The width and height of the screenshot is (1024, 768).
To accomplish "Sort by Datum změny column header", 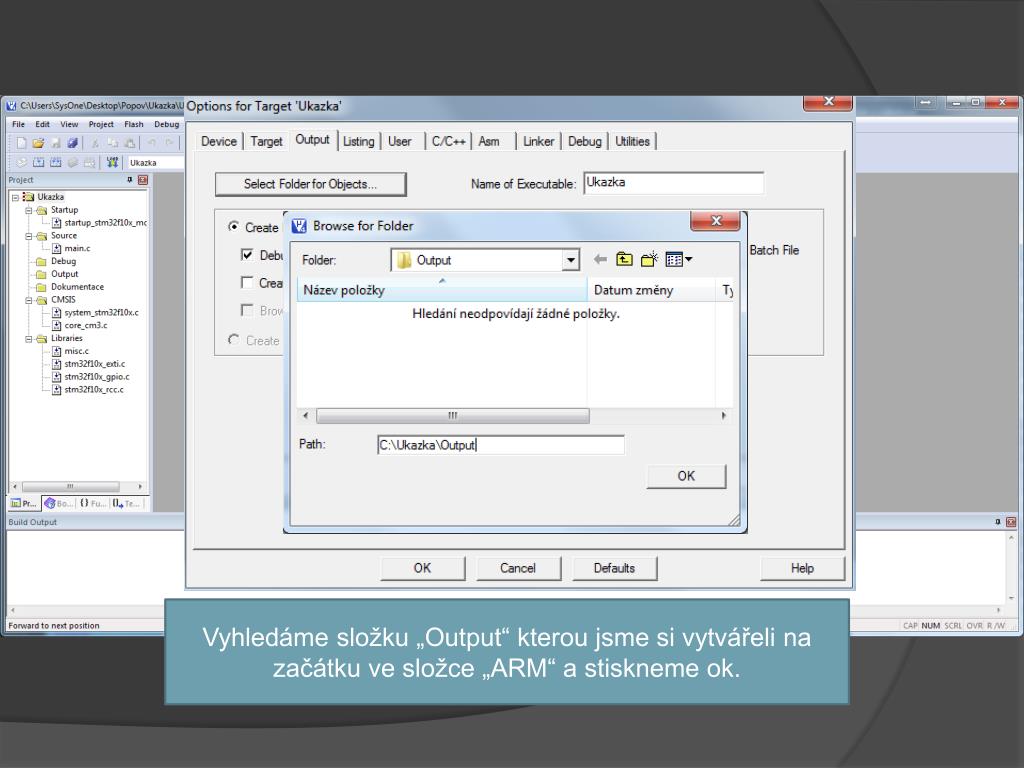I will click(652, 290).
